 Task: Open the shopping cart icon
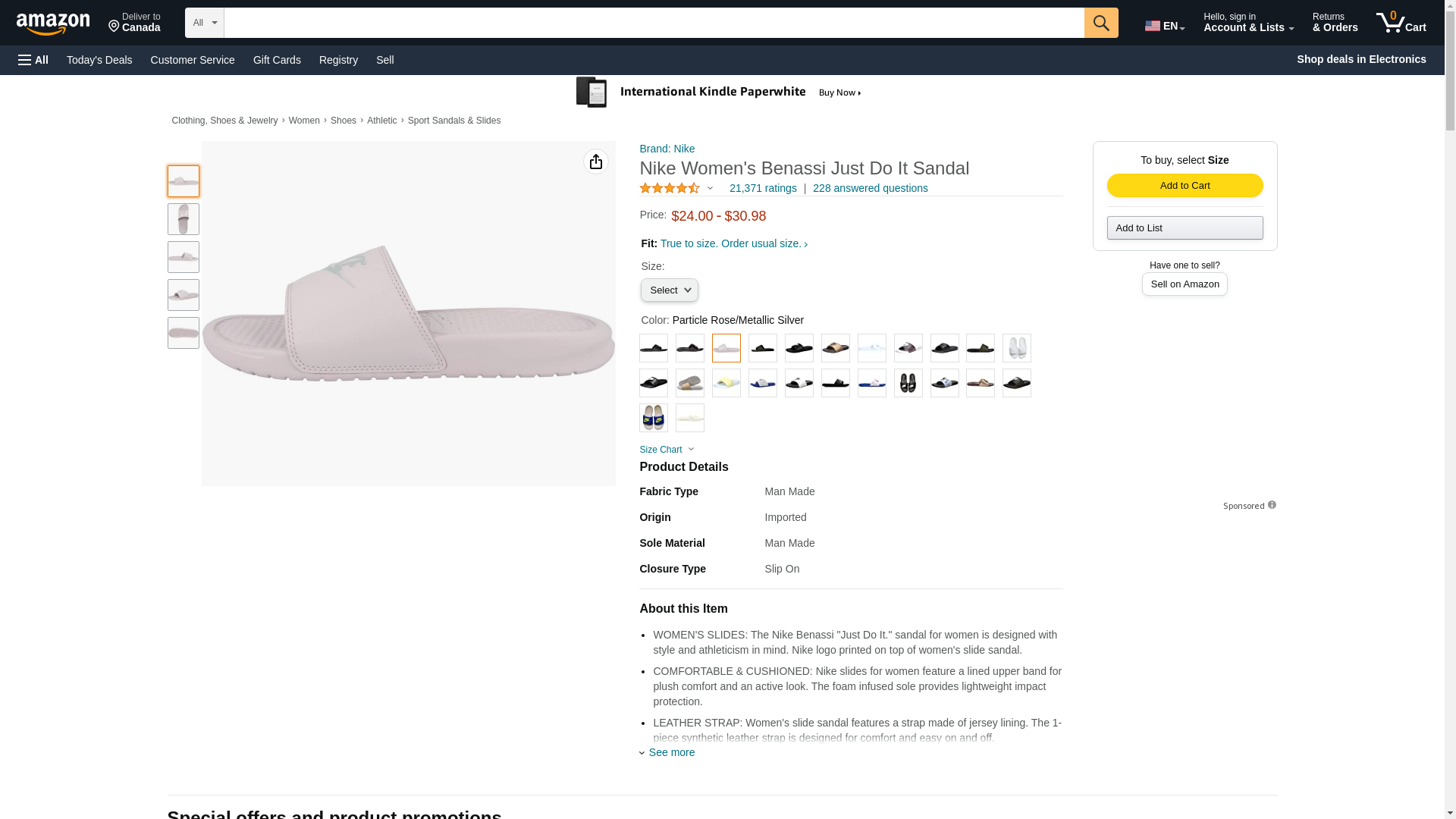coord(1401,23)
